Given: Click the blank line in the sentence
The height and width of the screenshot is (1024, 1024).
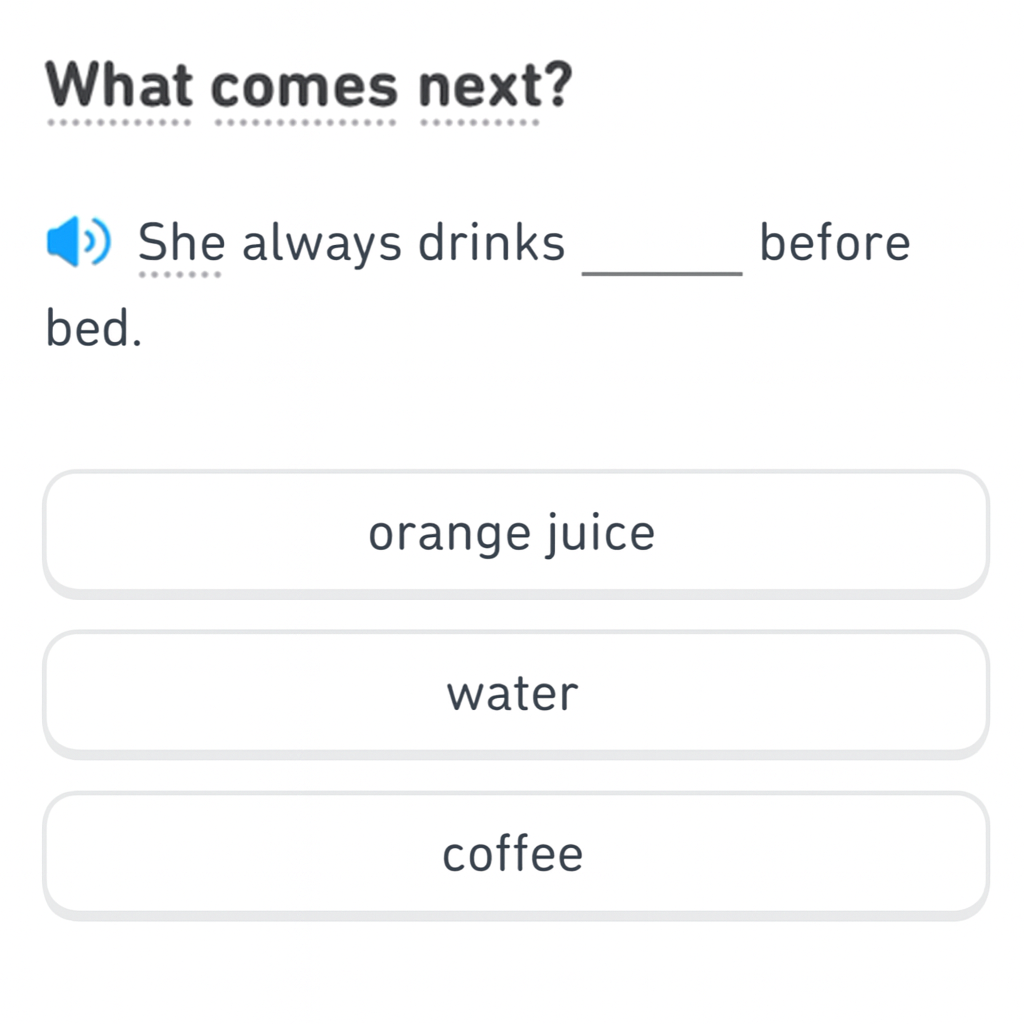Looking at the screenshot, I should pyautogui.click(x=662, y=268).
